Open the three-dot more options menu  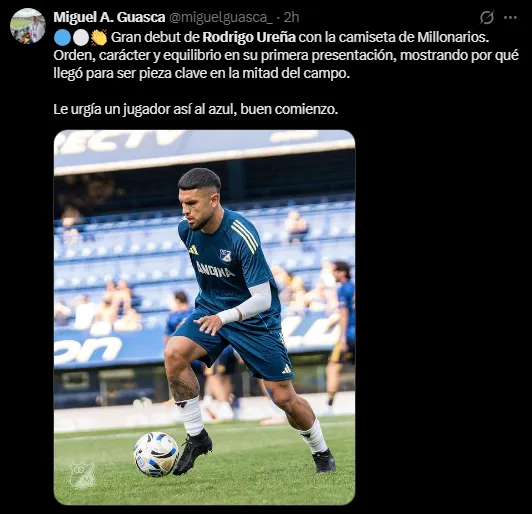tap(510, 18)
